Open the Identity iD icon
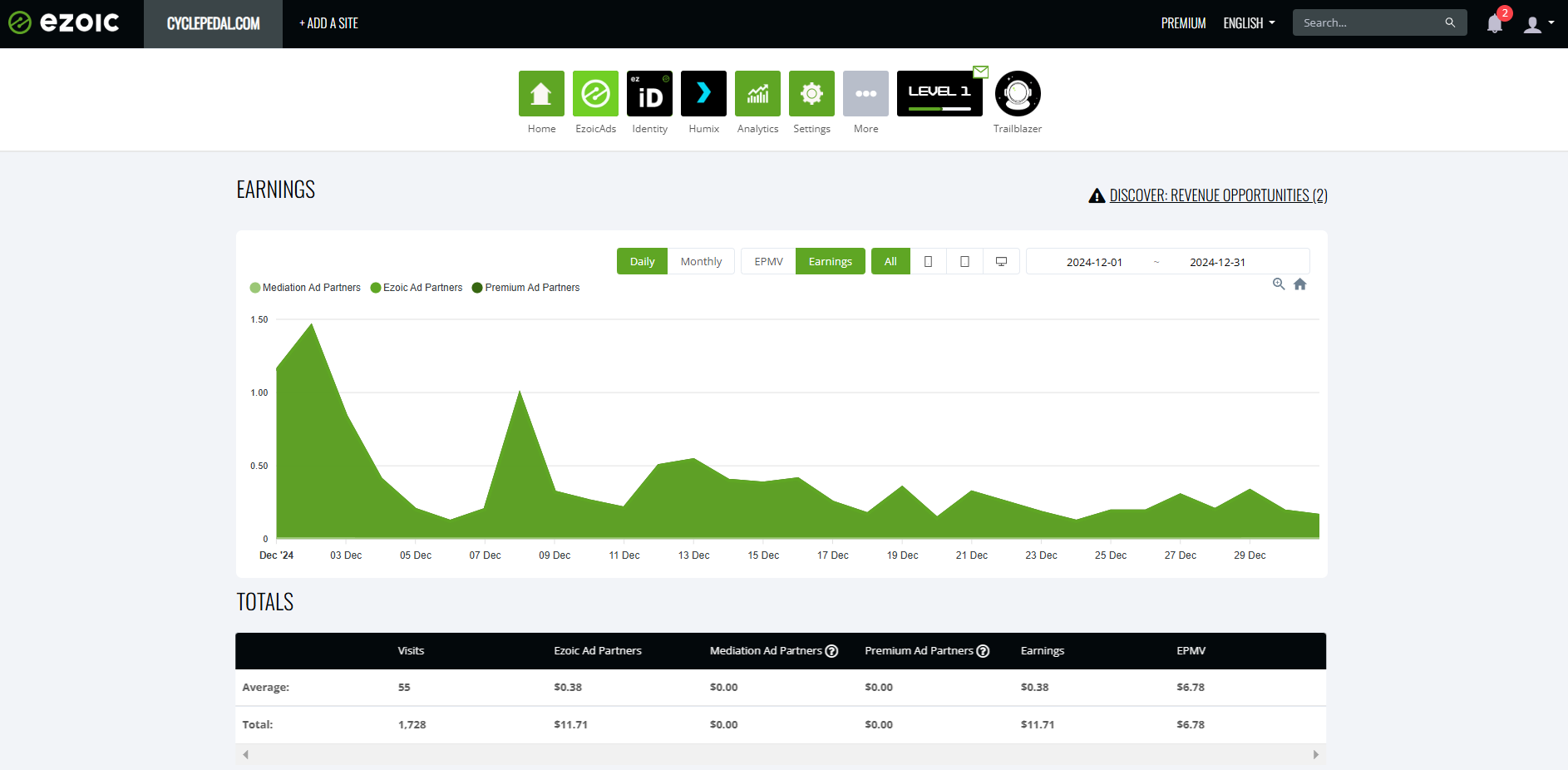Image resolution: width=1568 pixels, height=770 pixels. [649, 93]
